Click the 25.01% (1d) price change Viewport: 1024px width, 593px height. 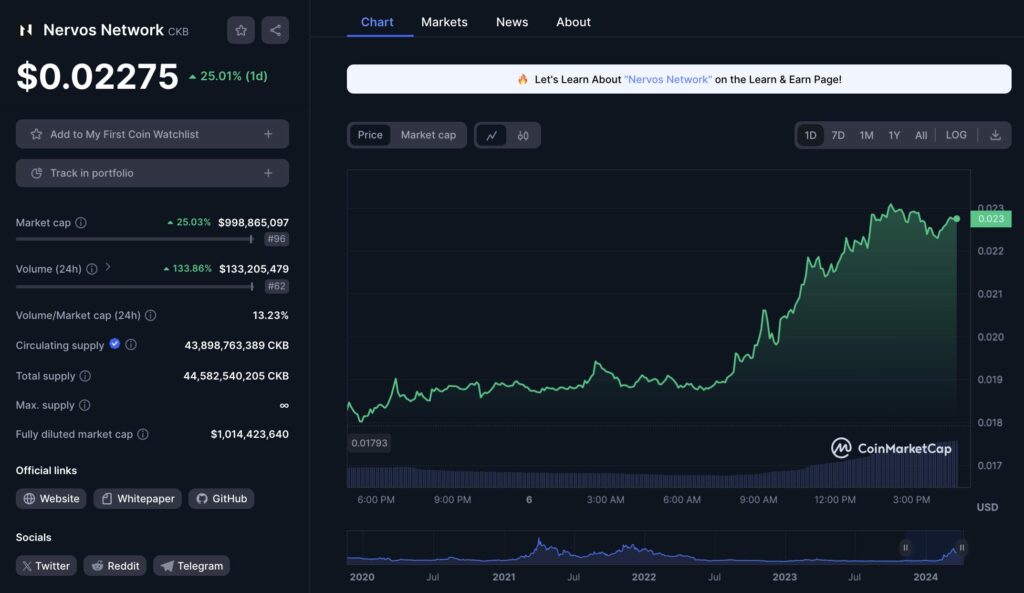tap(228, 76)
